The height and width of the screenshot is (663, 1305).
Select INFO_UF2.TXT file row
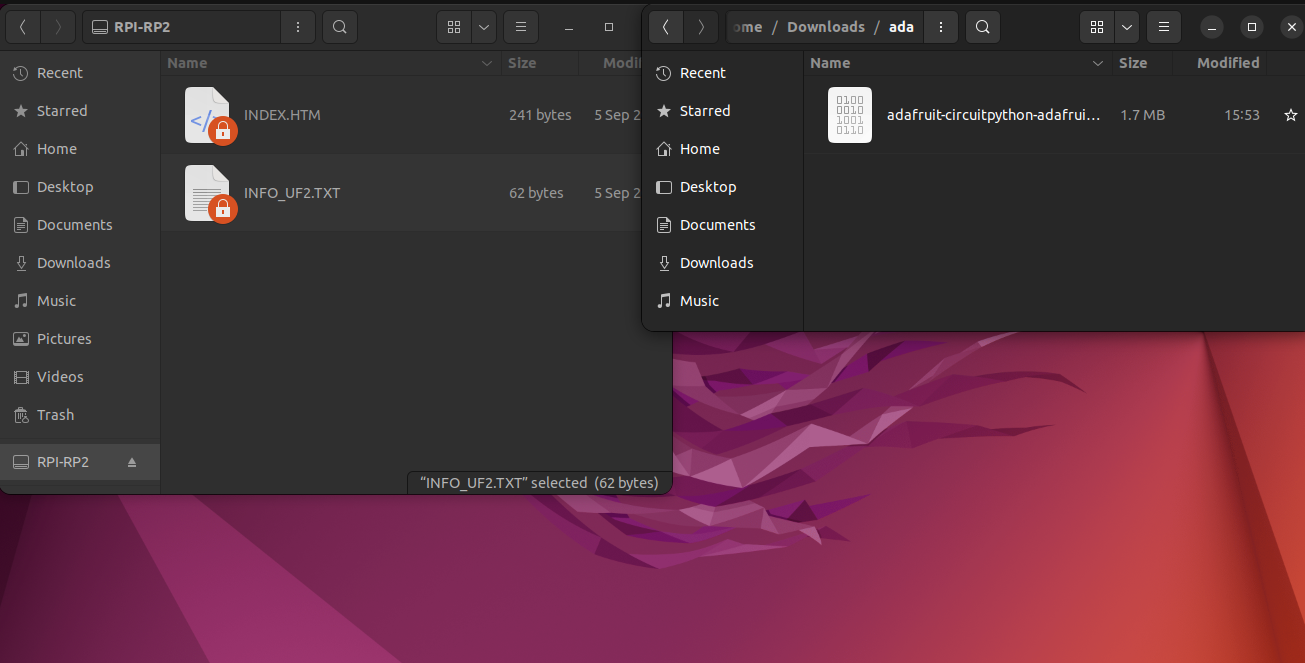click(x=292, y=193)
